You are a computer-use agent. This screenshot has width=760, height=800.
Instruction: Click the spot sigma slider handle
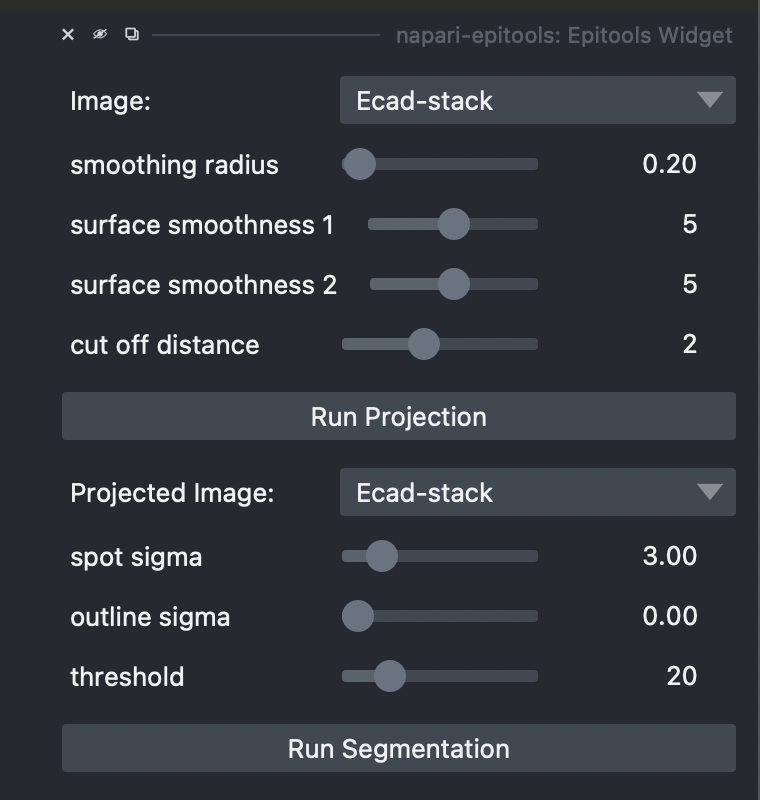(x=383, y=556)
